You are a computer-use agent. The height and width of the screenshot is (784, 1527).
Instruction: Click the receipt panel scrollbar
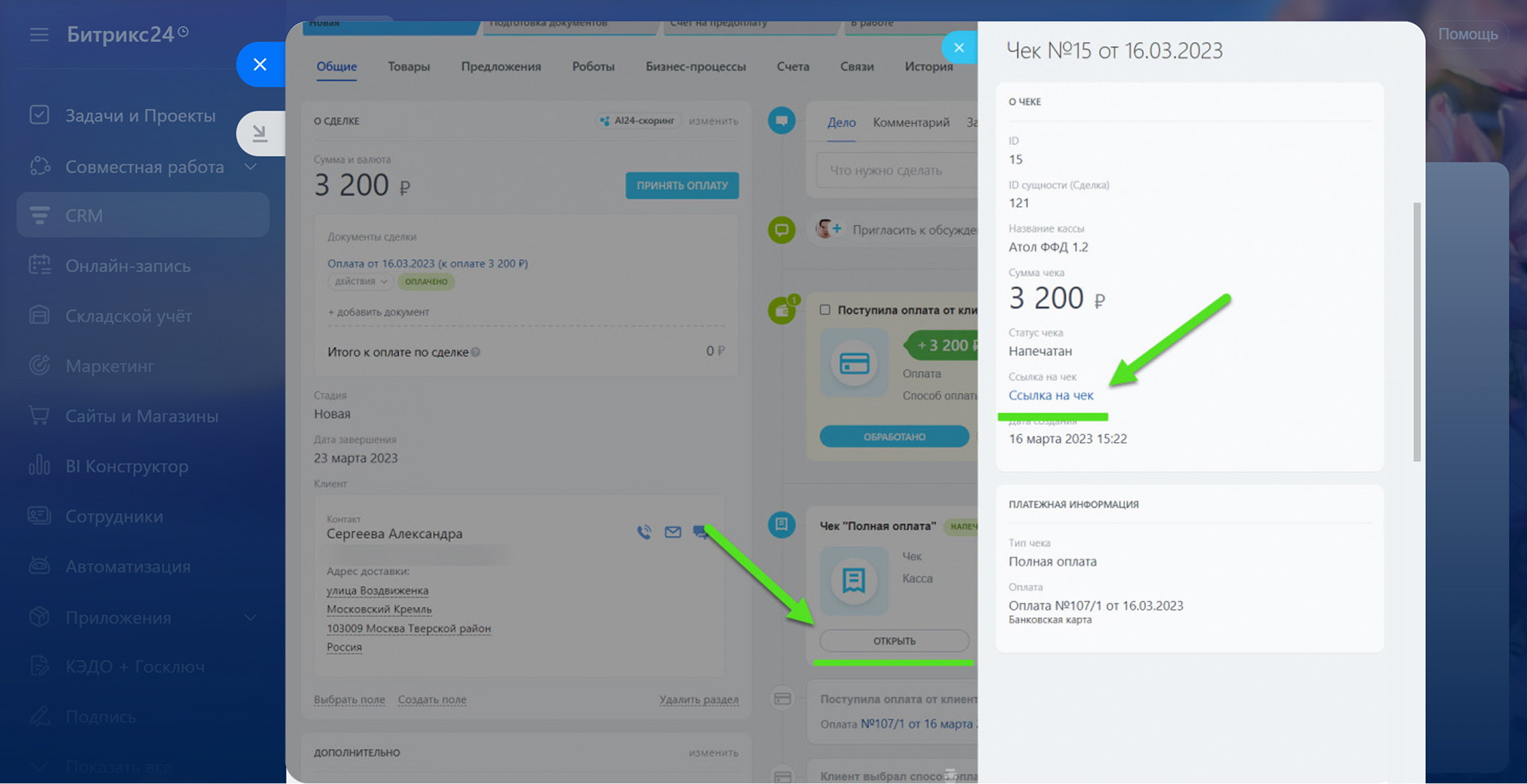tap(1416, 332)
